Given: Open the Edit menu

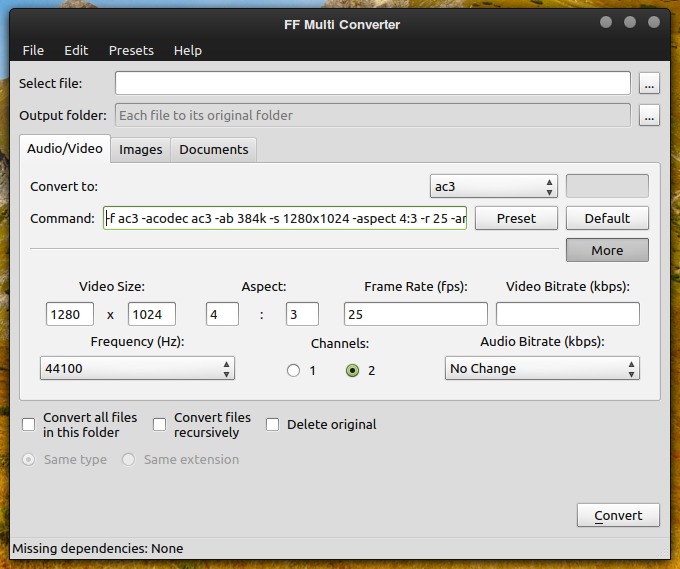Looking at the screenshot, I should [x=76, y=50].
